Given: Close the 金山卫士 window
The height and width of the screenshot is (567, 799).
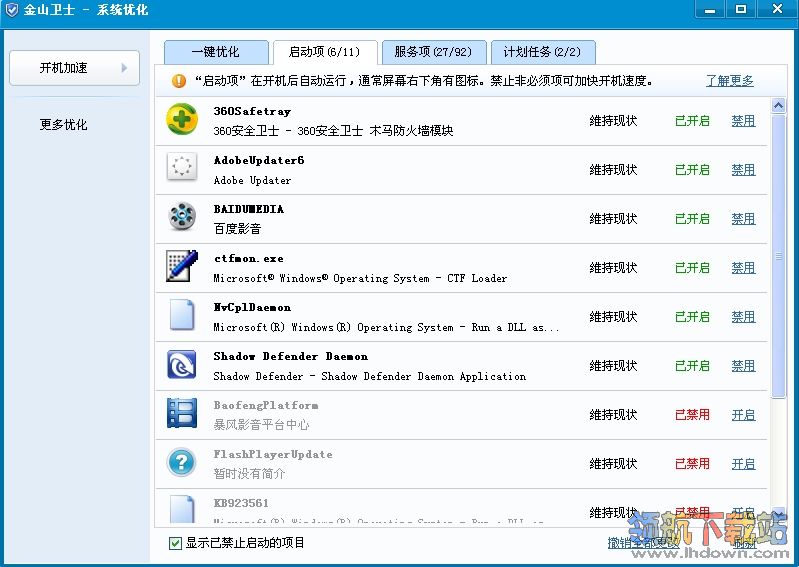Looking at the screenshot, I should coord(777,9).
